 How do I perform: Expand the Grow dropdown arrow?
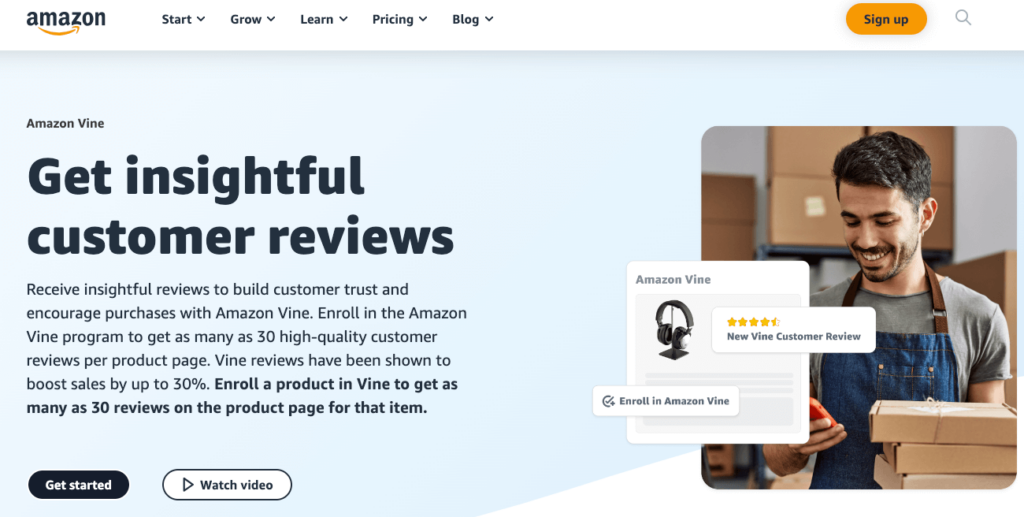(271, 20)
